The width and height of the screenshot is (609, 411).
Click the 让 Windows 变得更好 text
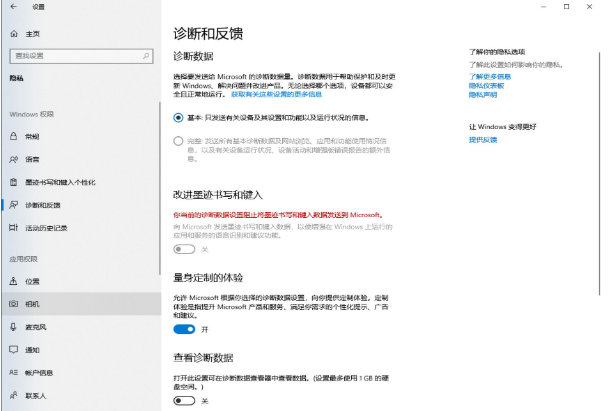[x=503, y=127]
